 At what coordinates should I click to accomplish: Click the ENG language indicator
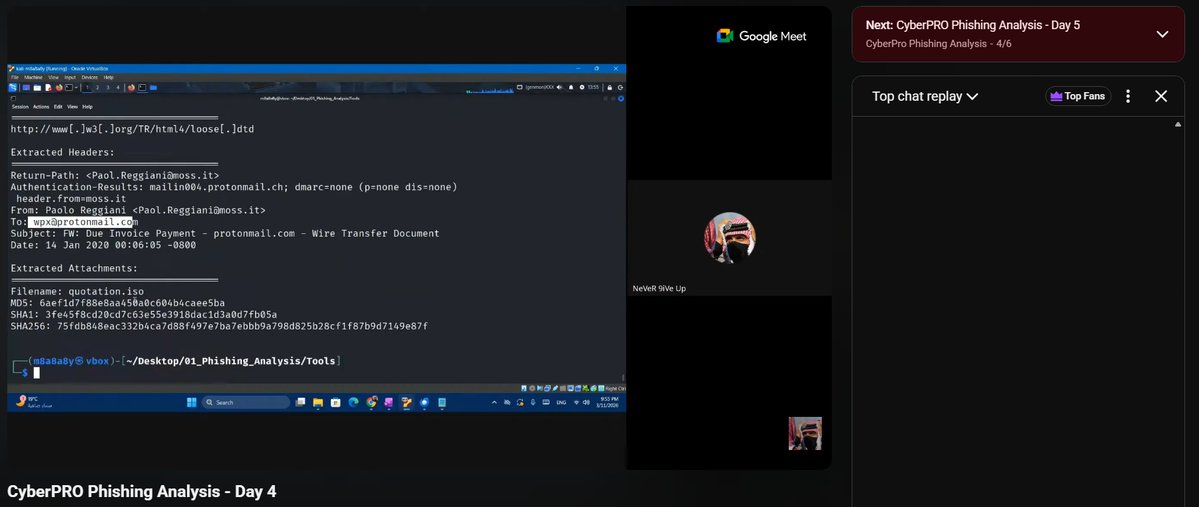point(561,402)
